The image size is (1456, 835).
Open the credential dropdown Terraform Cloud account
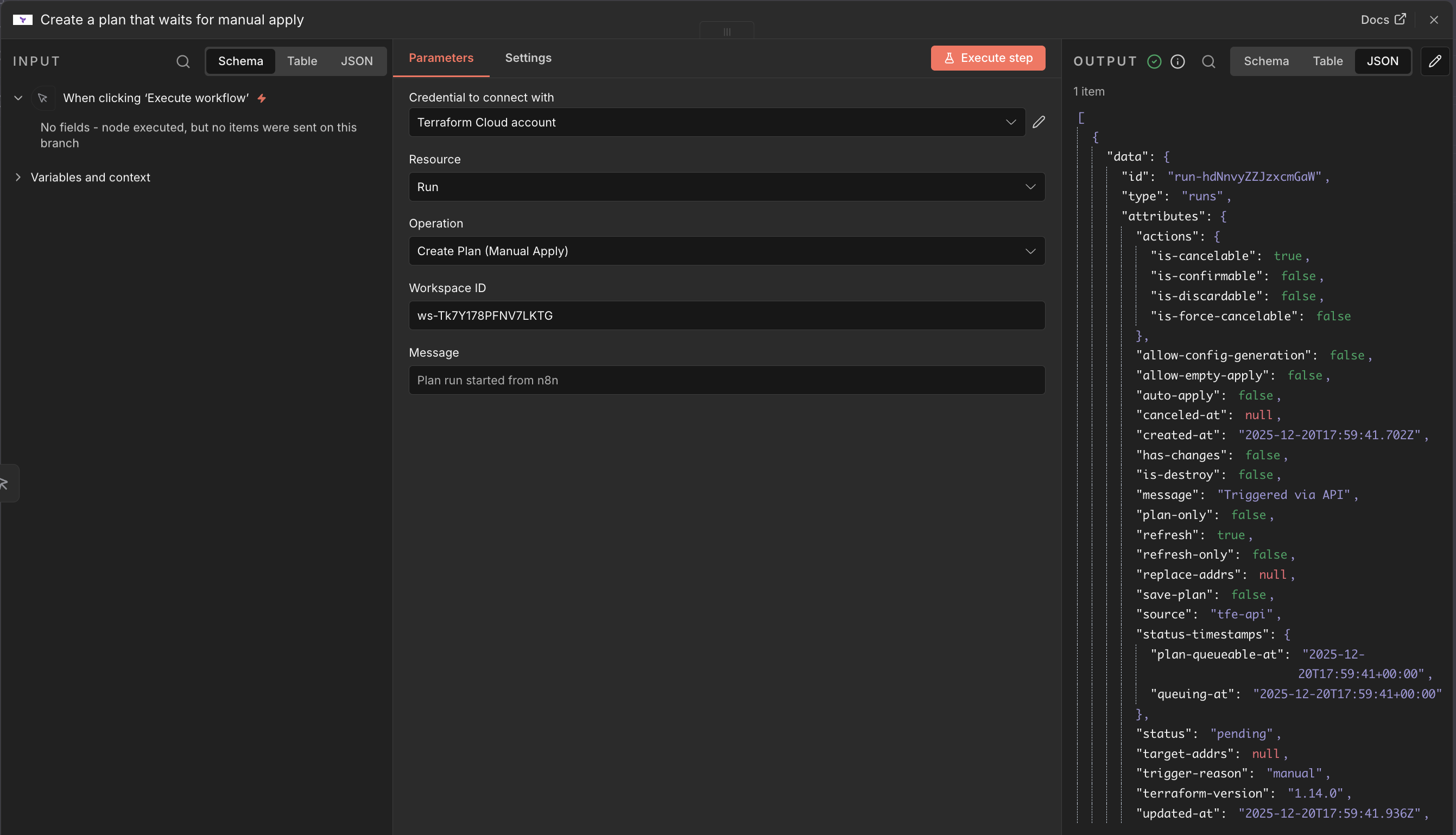[x=717, y=122]
